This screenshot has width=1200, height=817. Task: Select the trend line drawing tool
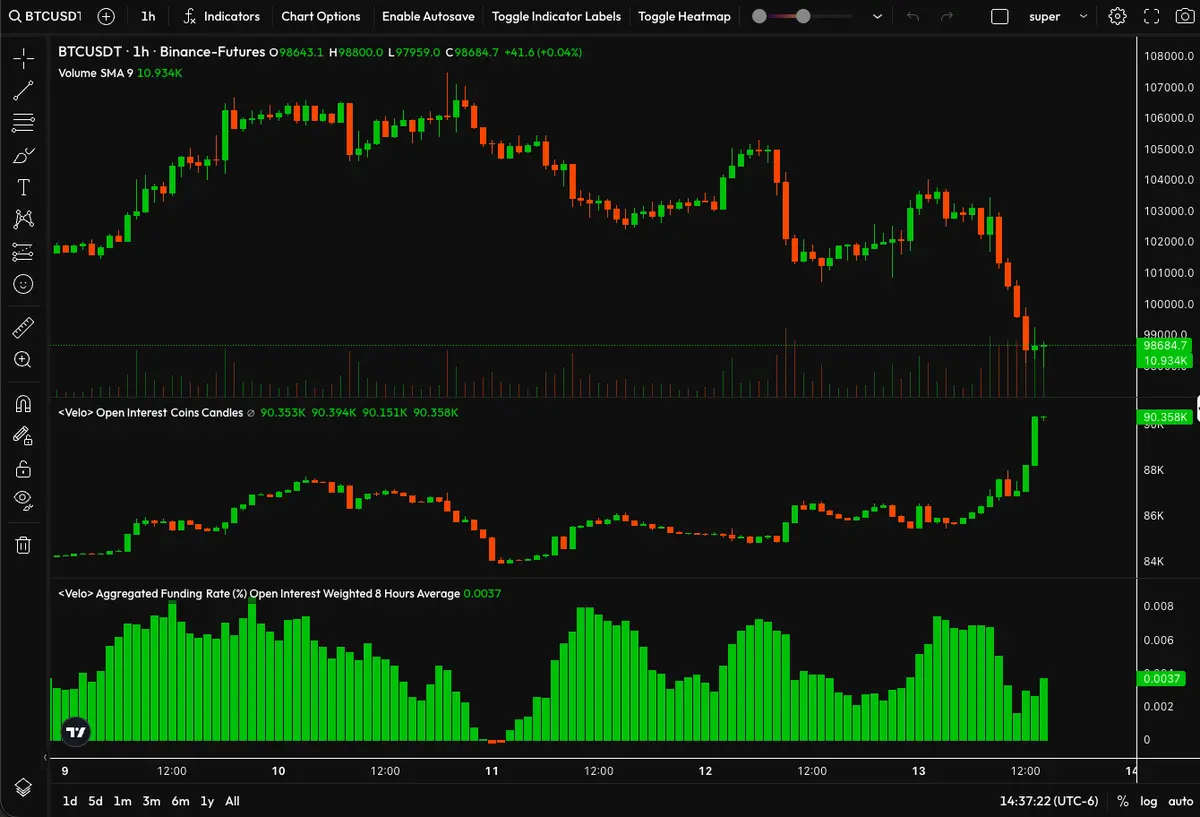point(23,91)
